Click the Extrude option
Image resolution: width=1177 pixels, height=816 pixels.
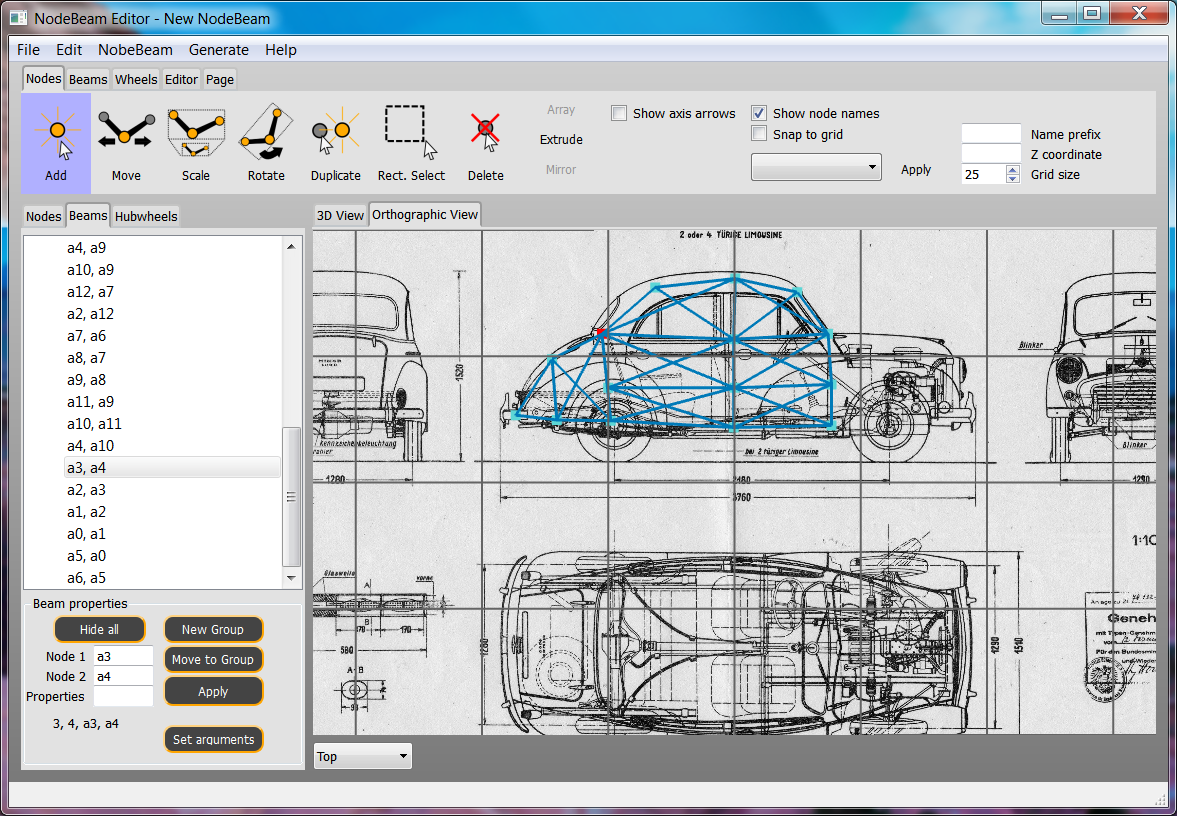point(561,140)
